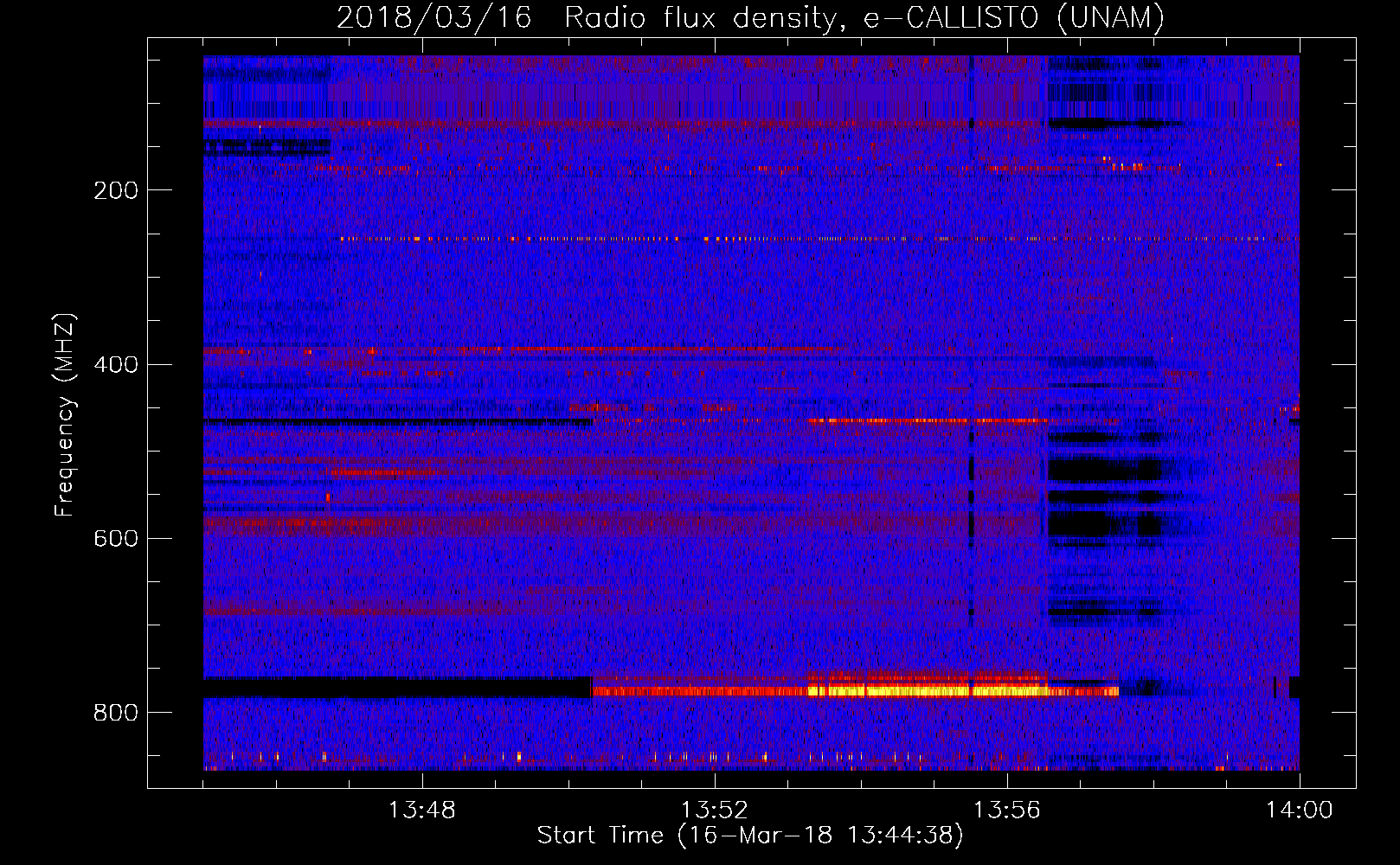Screen dimensions: 1400x865
Task: Click the 13:48 time tick label
Action: (x=421, y=811)
